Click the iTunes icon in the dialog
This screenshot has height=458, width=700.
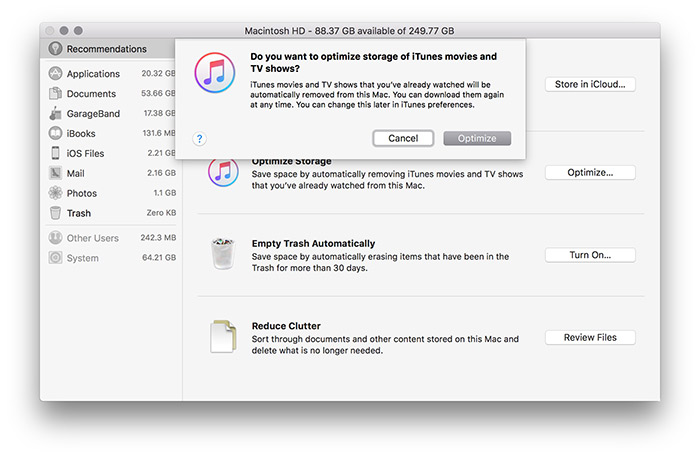[x=215, y=73]
